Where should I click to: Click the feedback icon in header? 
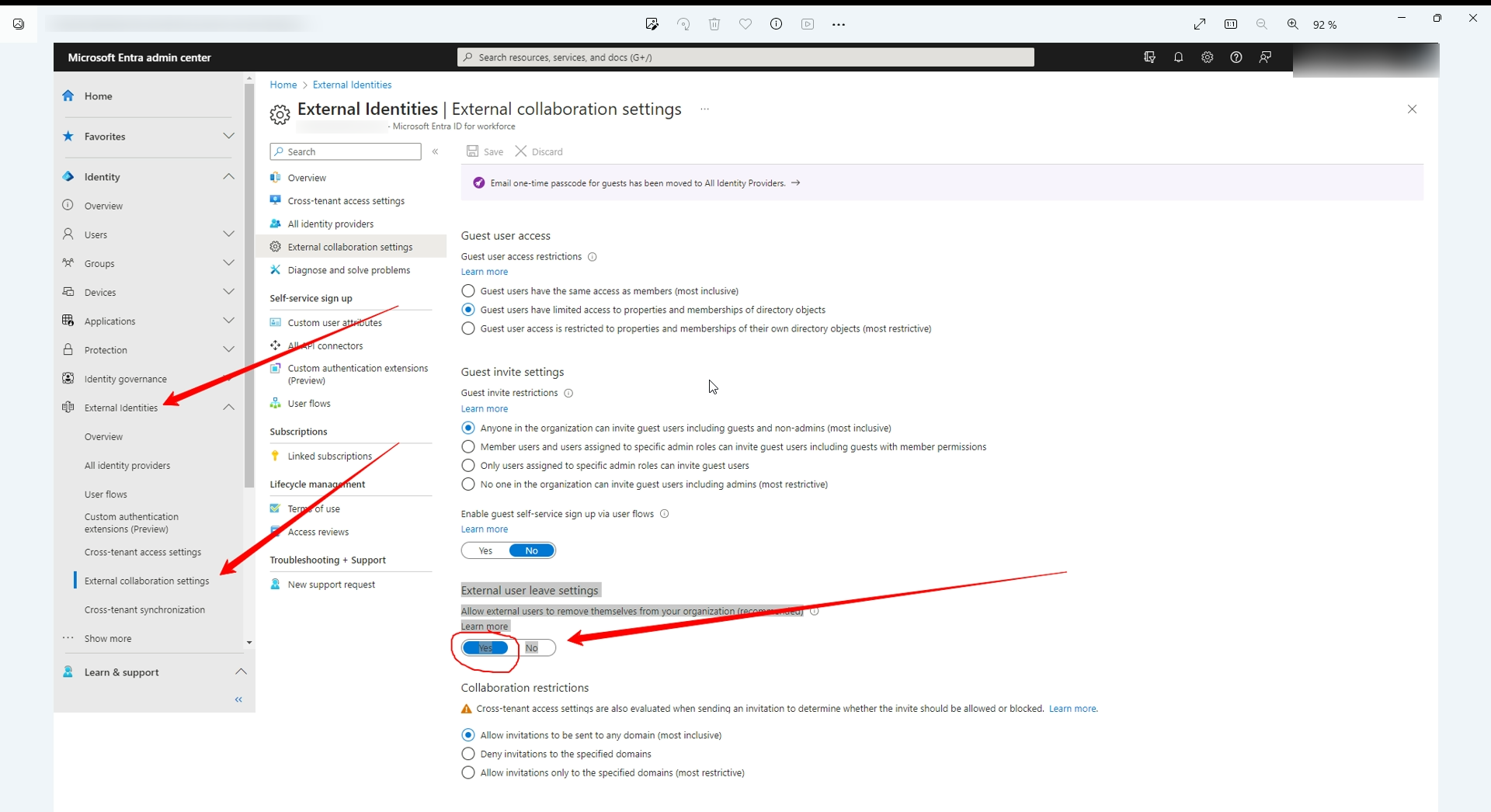click(1265, 57)
